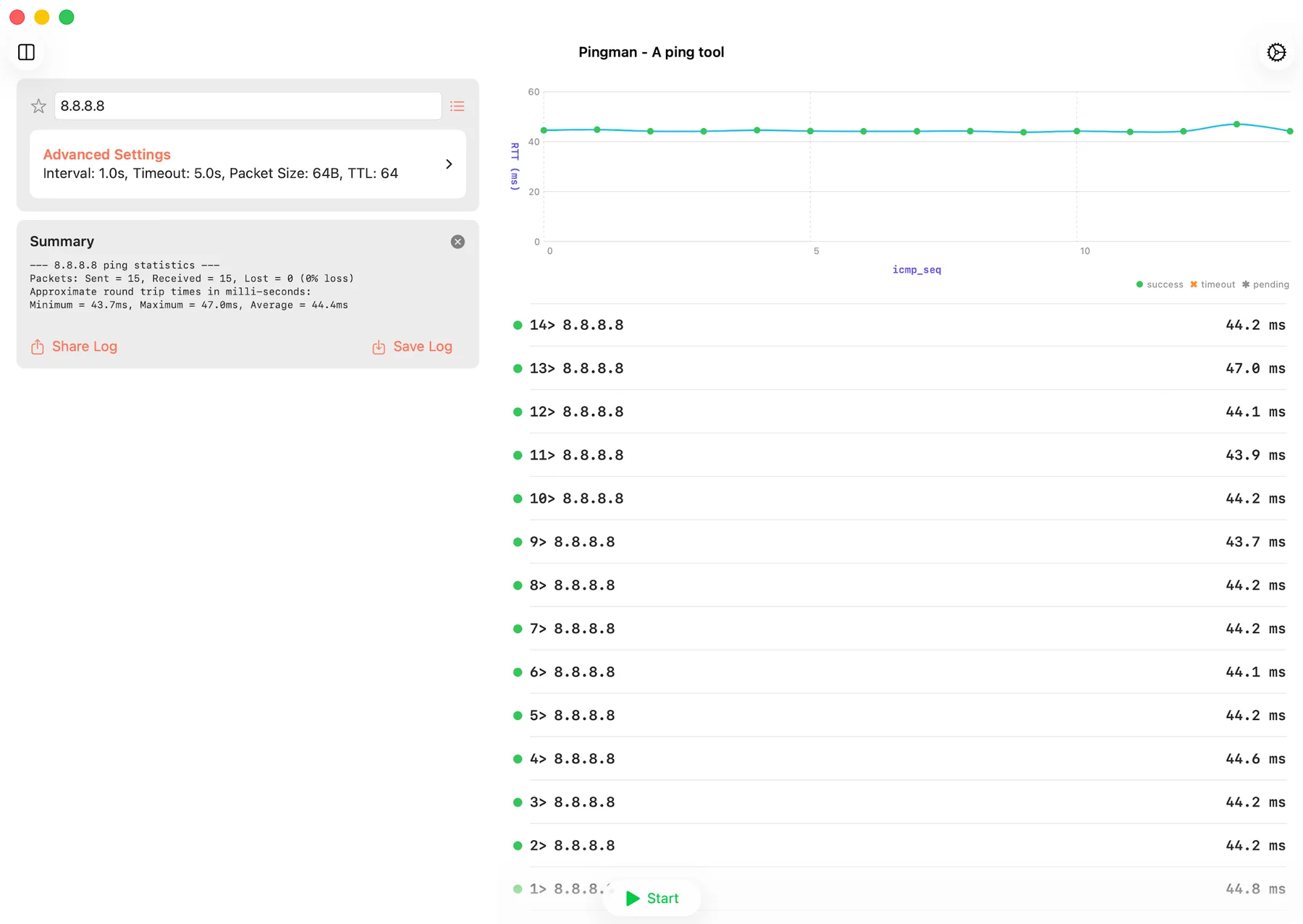
Task: Click the peak data point on the RTT chart
Action: [1236, 124]
